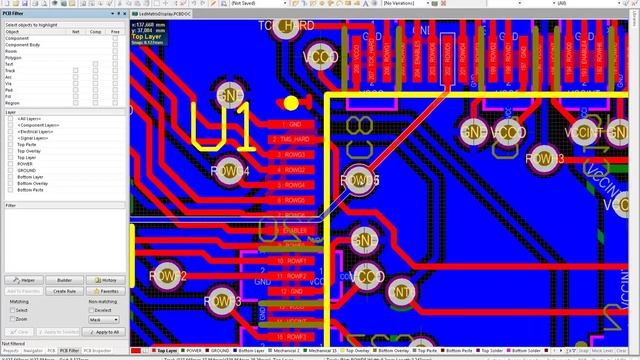Click the text string 'A' placement icon
Screen dimensions: 640x360
[x=365, y=3]
